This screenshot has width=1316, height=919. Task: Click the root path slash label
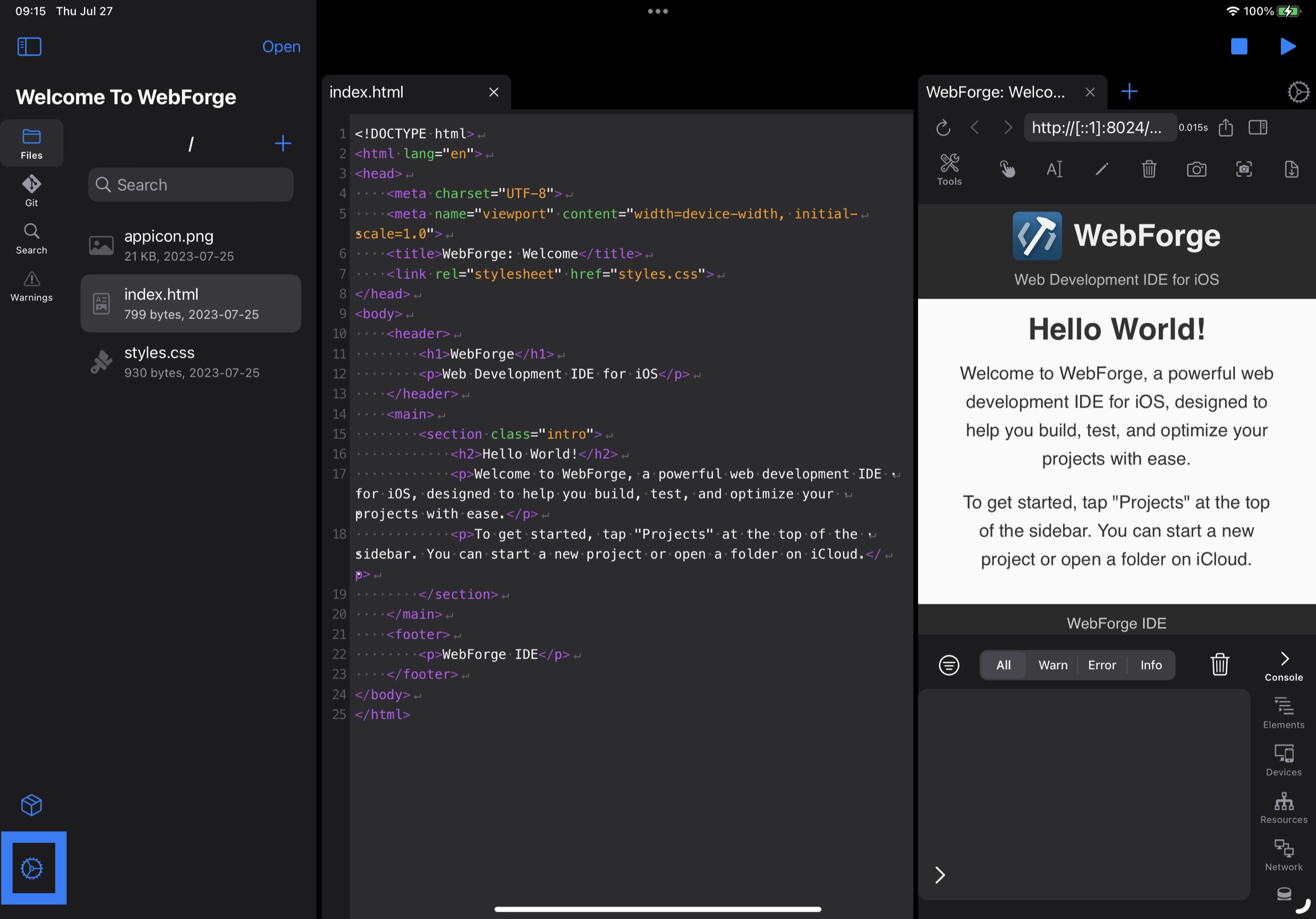coord(191,143)
